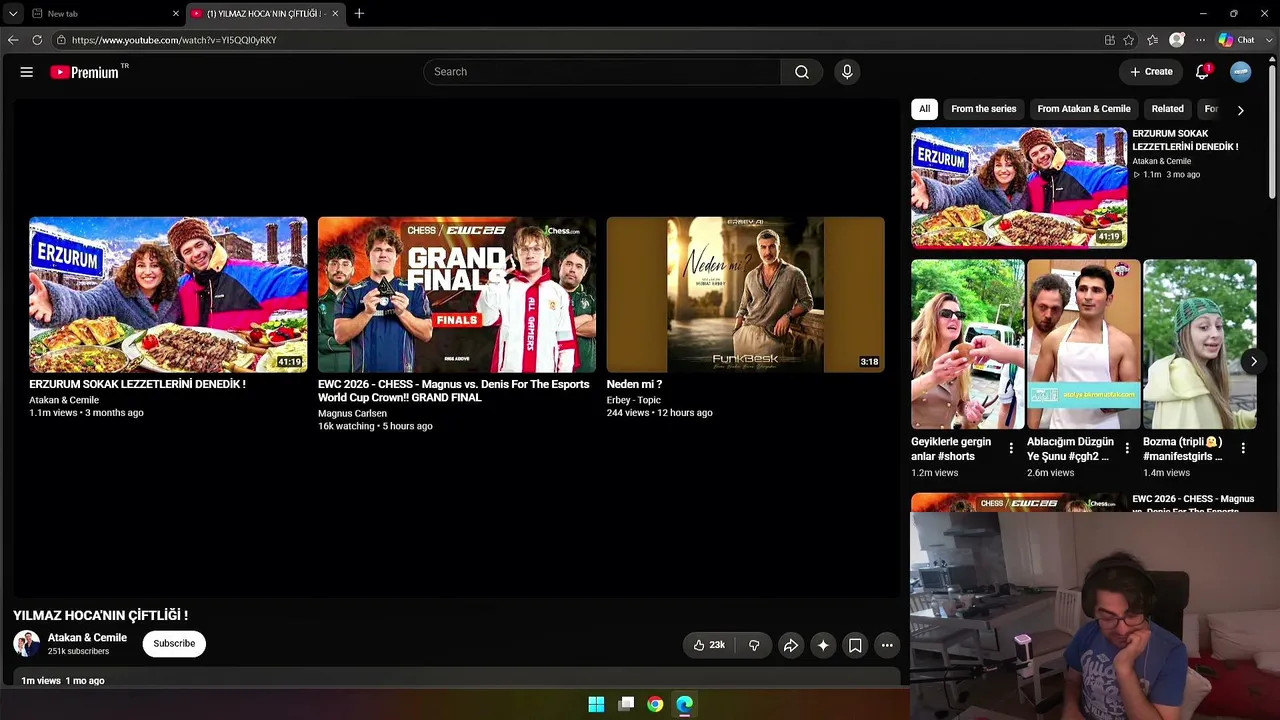
Task: Open the Windows Start menu
Action: click(x=596, y=704)
